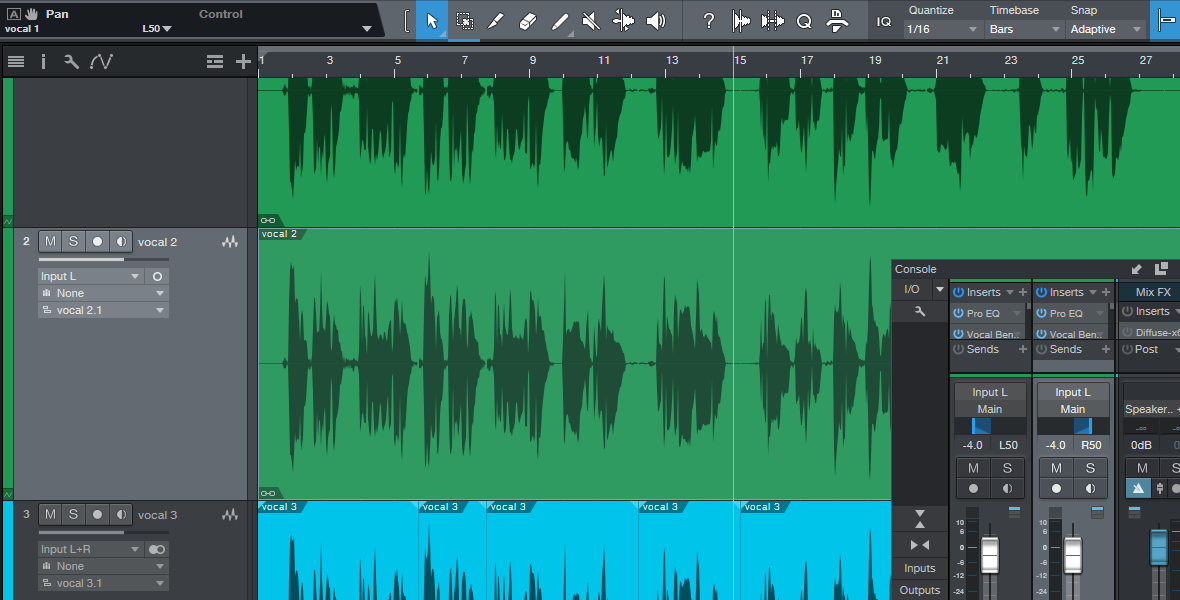Open the Control parameter dropdown arrow
1180x600 pixels.
point(366,29)
